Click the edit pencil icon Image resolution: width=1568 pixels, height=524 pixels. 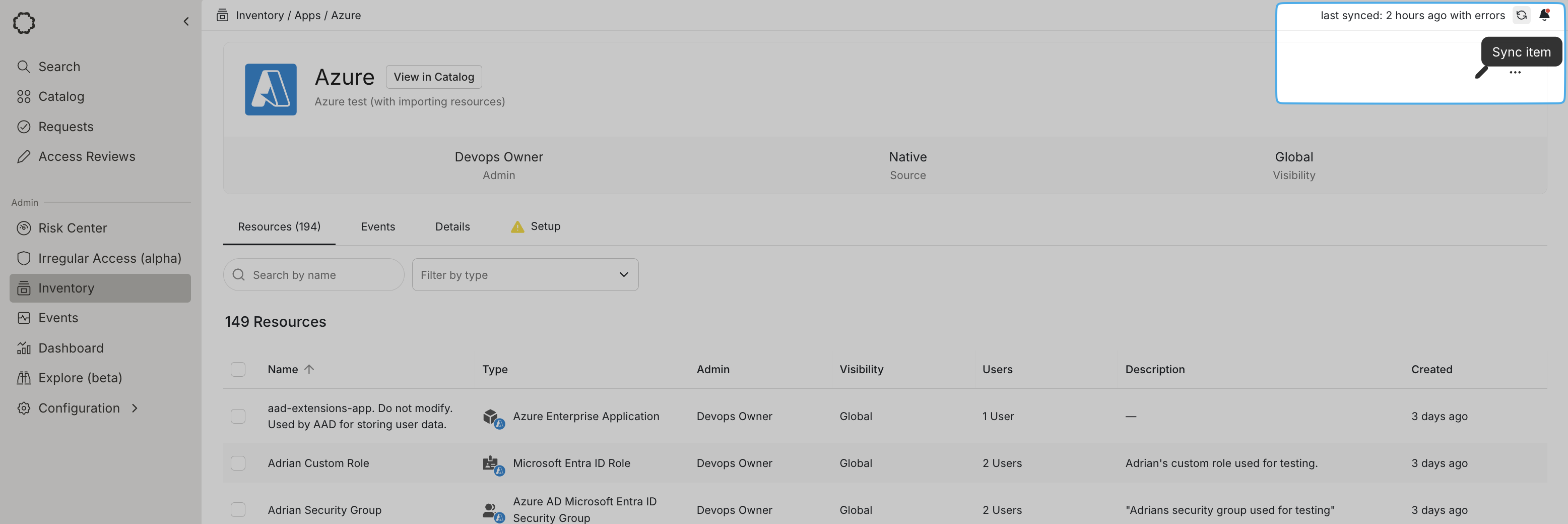pos(1481,73)
